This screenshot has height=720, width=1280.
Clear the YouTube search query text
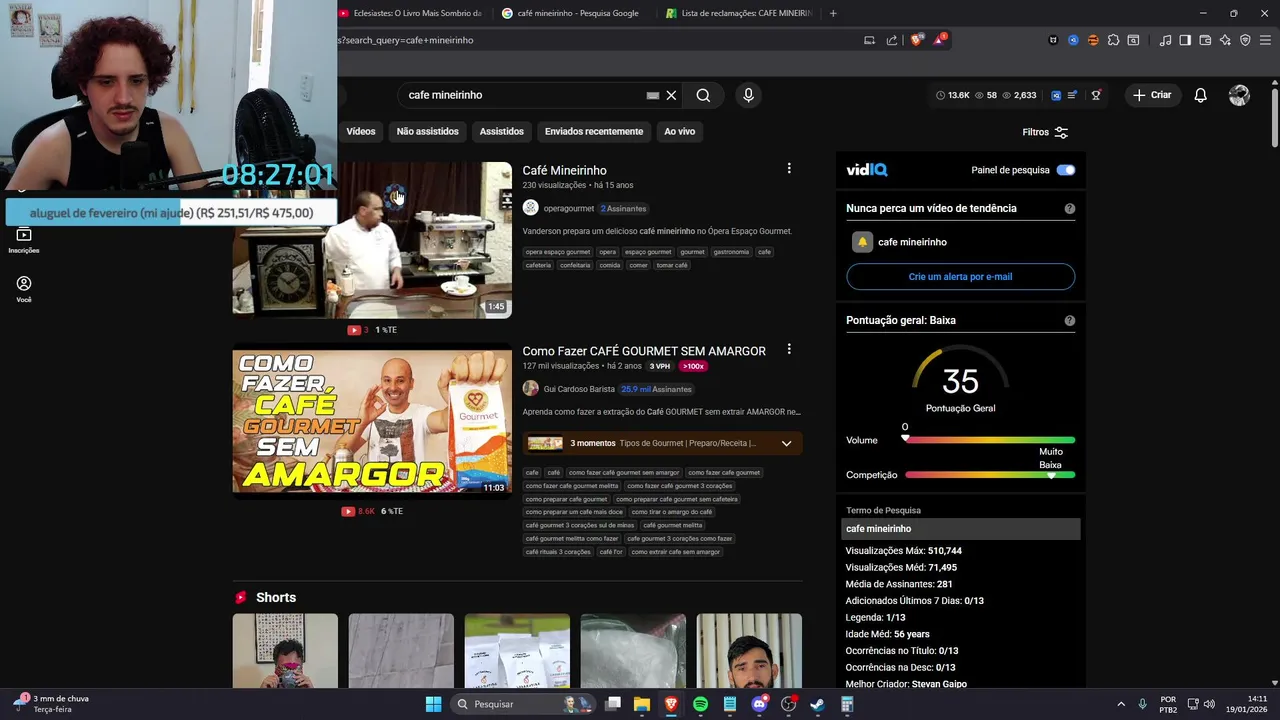coord(671,95)
